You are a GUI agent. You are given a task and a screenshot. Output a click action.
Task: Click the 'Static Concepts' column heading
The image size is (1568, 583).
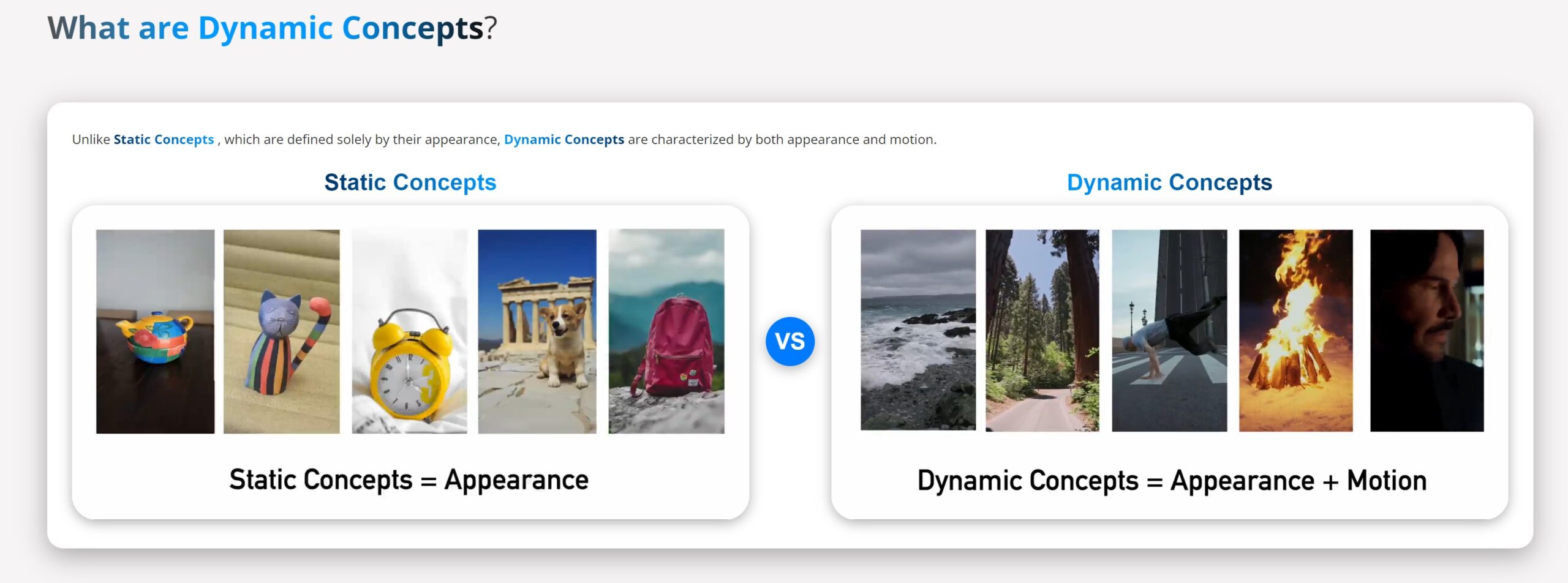point(410,182)
